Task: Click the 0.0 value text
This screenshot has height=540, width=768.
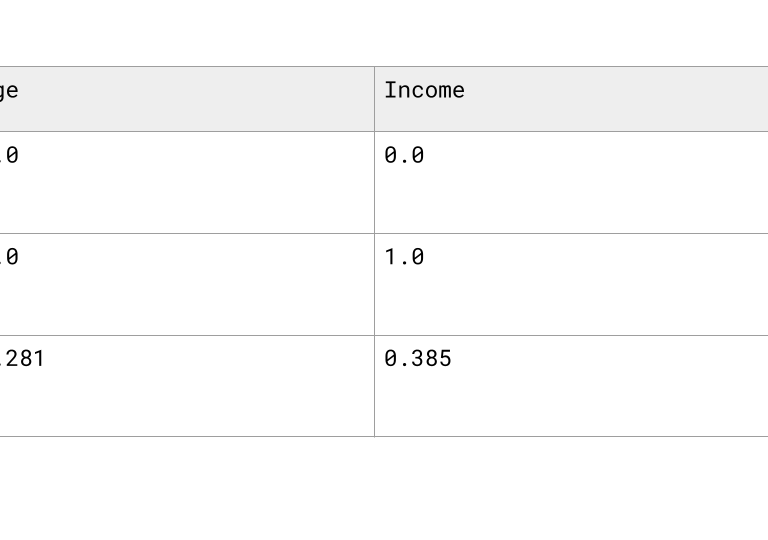Action: click(x=405, y=155)
